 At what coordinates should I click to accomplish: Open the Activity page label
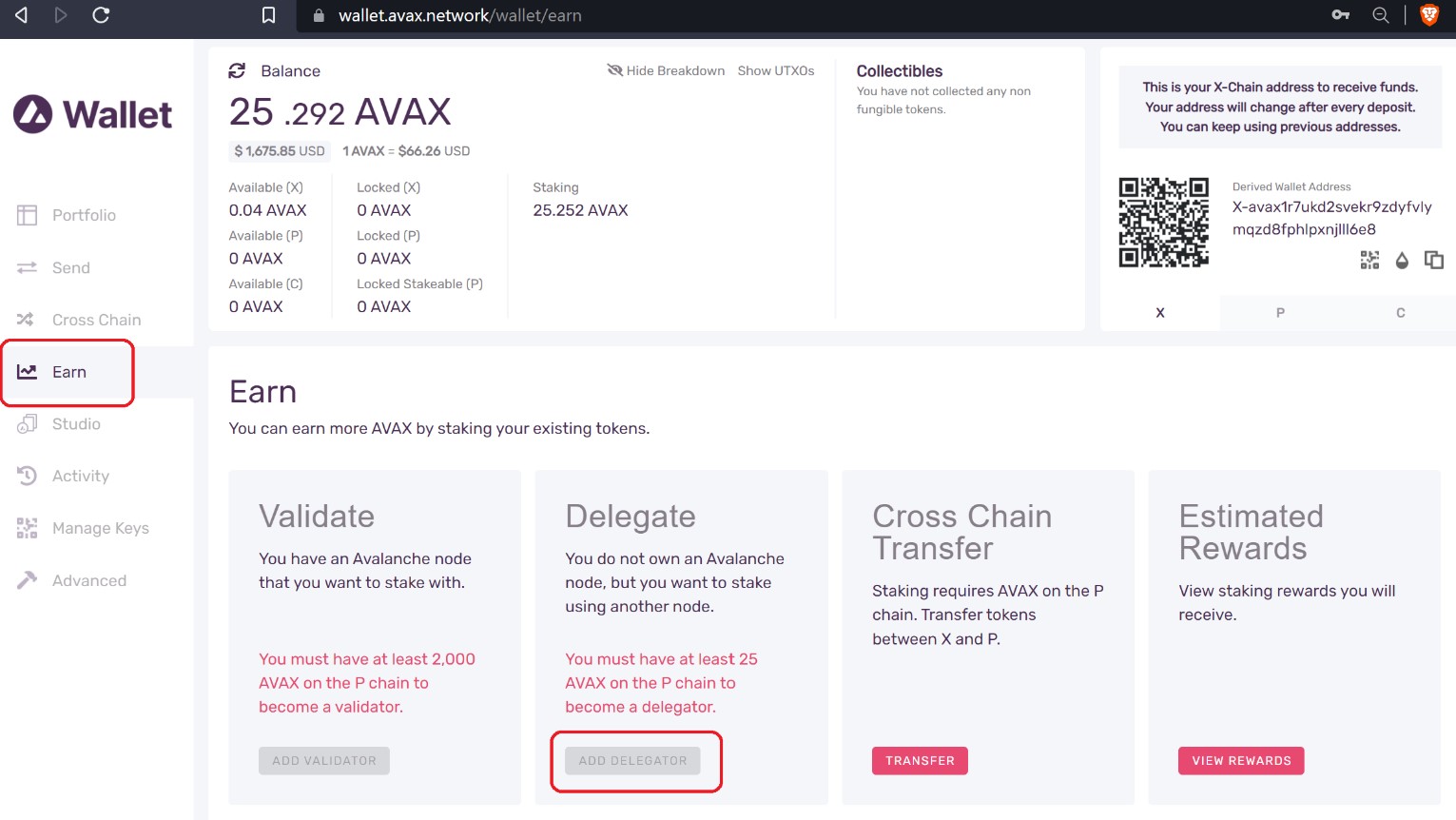[81, 476]
